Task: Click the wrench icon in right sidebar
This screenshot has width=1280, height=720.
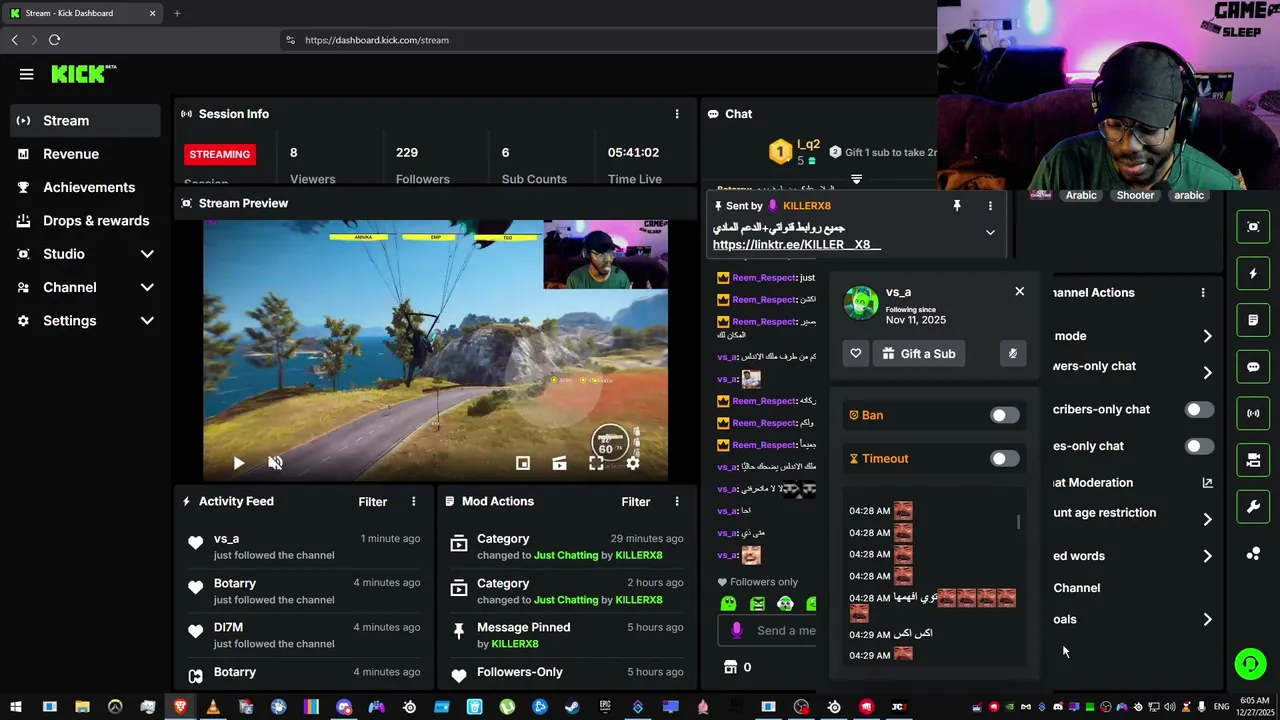Action: coord(1253,507)
